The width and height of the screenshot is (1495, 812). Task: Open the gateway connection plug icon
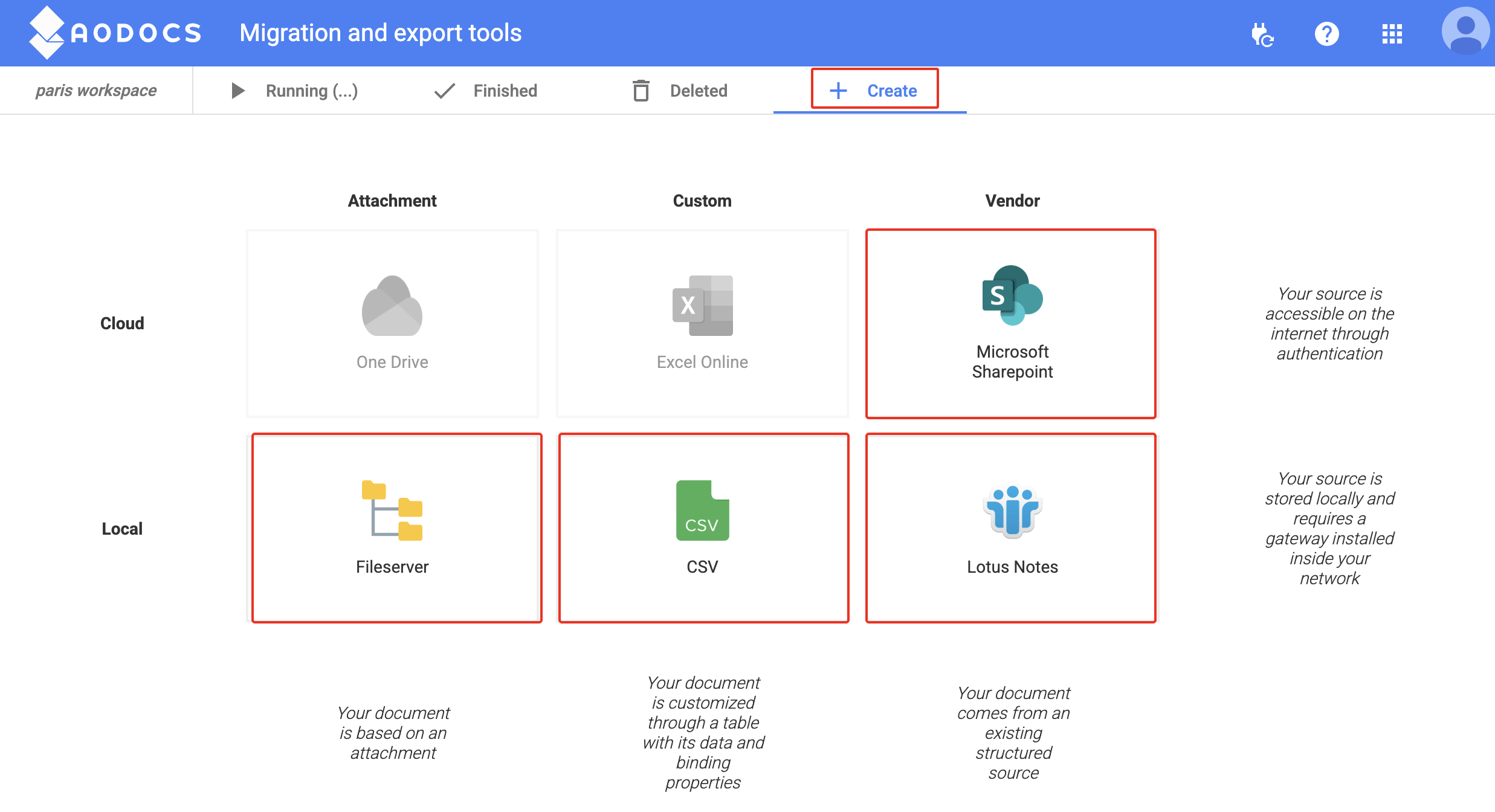[x=1262, y=34]
